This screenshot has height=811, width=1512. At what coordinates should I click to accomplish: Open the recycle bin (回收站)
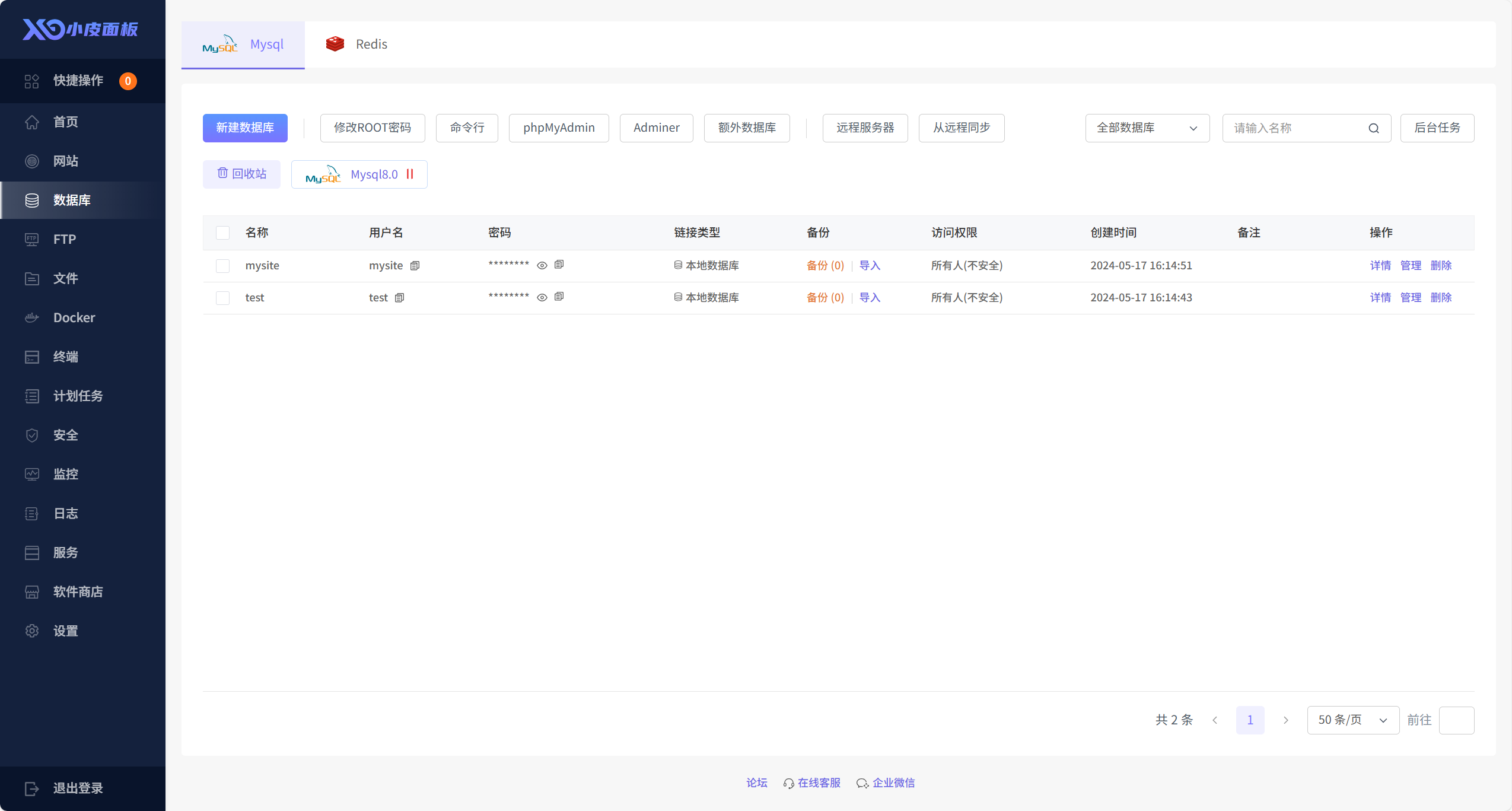[x=241, y=174]
